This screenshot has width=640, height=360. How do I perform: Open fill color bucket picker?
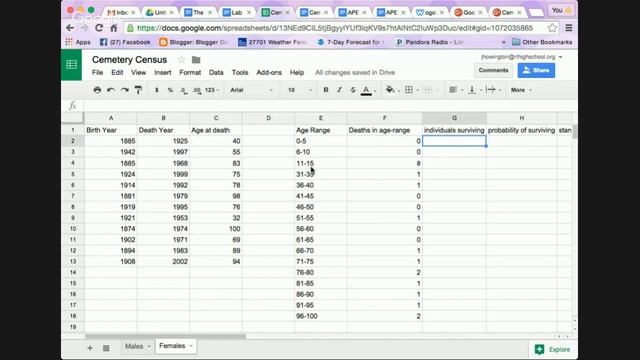tap(391, 90)
